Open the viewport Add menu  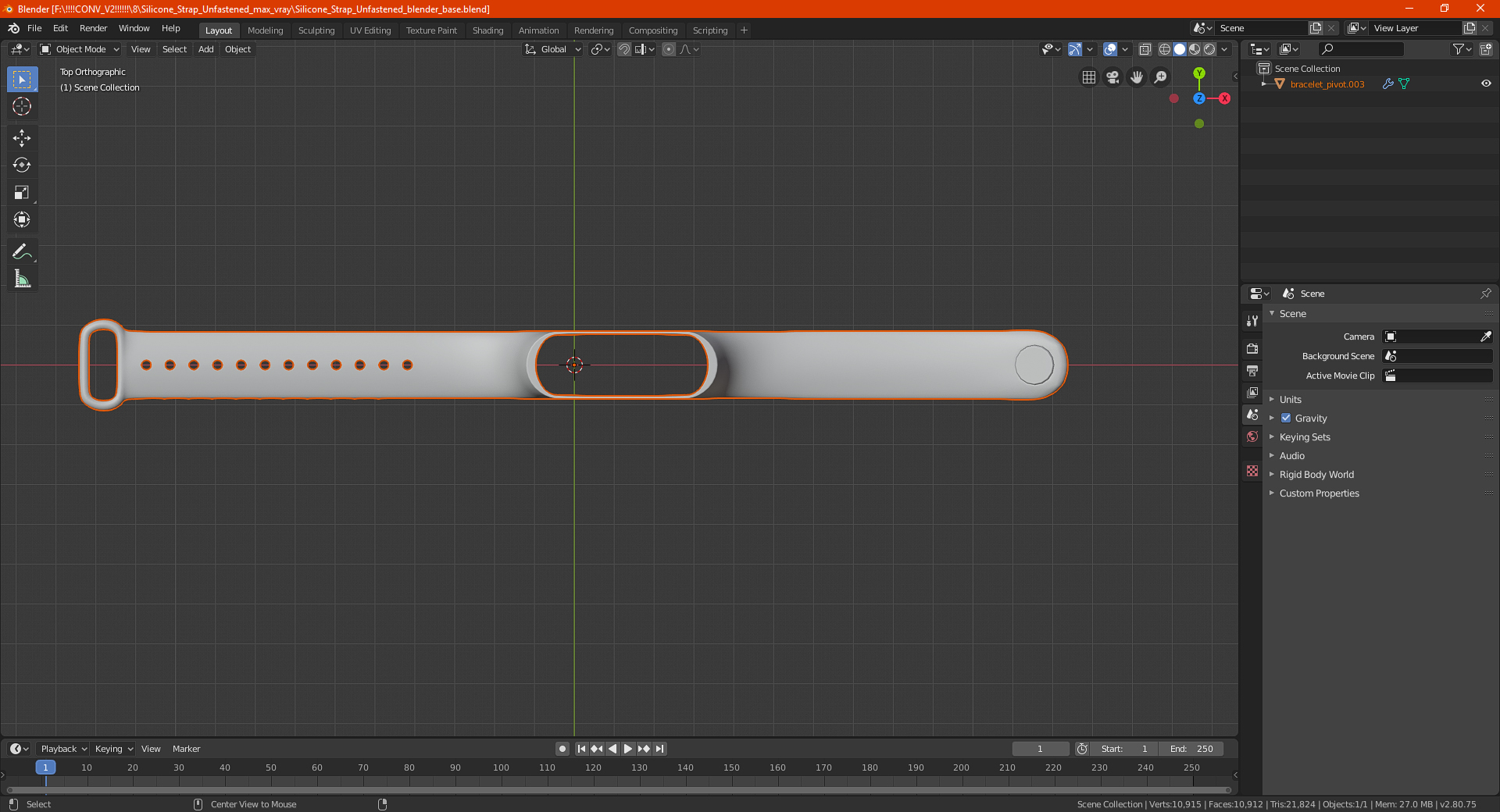(206, 49)
